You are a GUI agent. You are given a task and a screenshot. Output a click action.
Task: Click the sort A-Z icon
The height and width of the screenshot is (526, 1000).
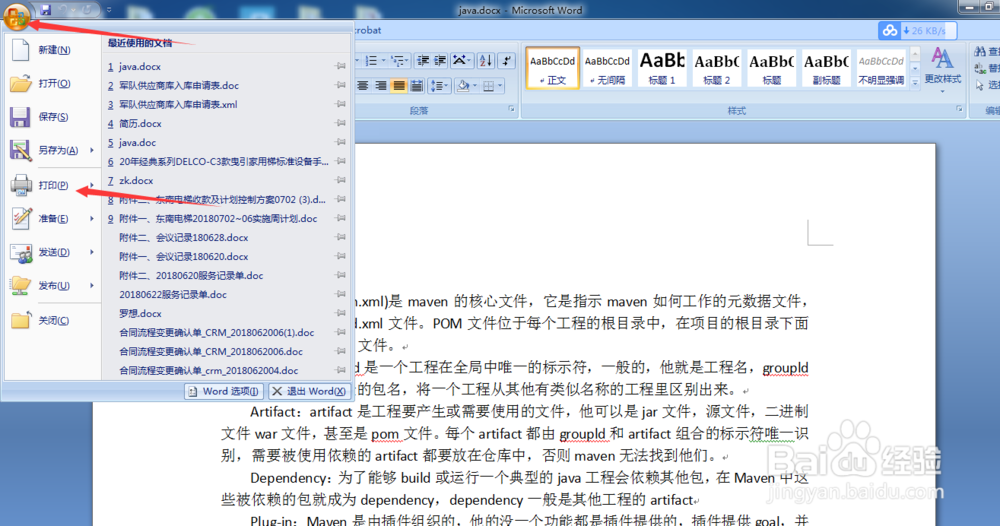[x=486, y=61]
